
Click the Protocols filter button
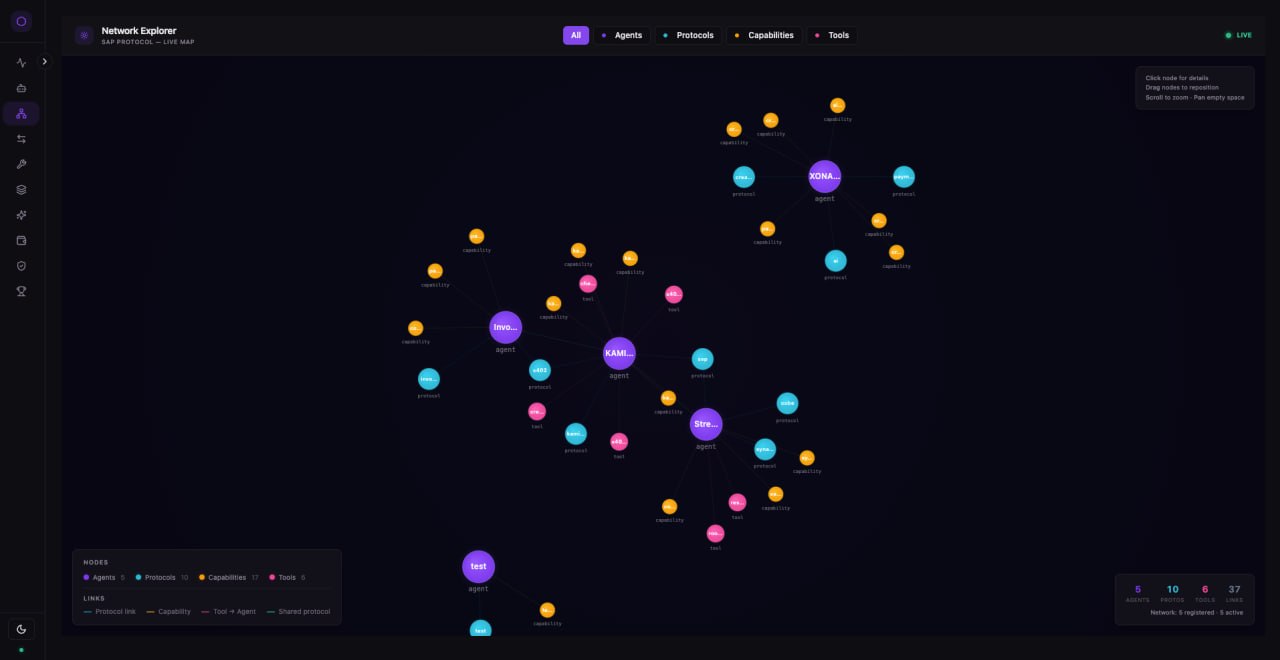(688, 35)
